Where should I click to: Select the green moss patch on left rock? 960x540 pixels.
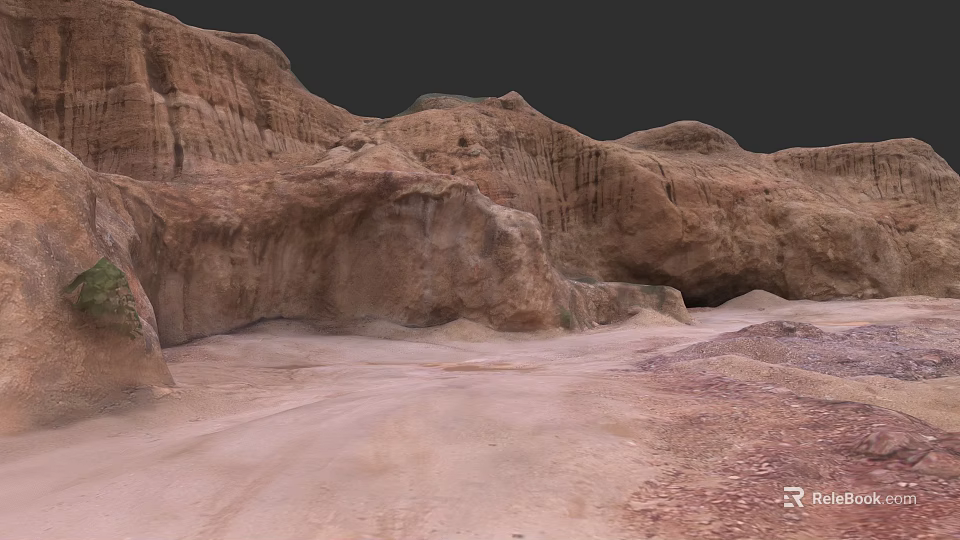tap(105, 297)
